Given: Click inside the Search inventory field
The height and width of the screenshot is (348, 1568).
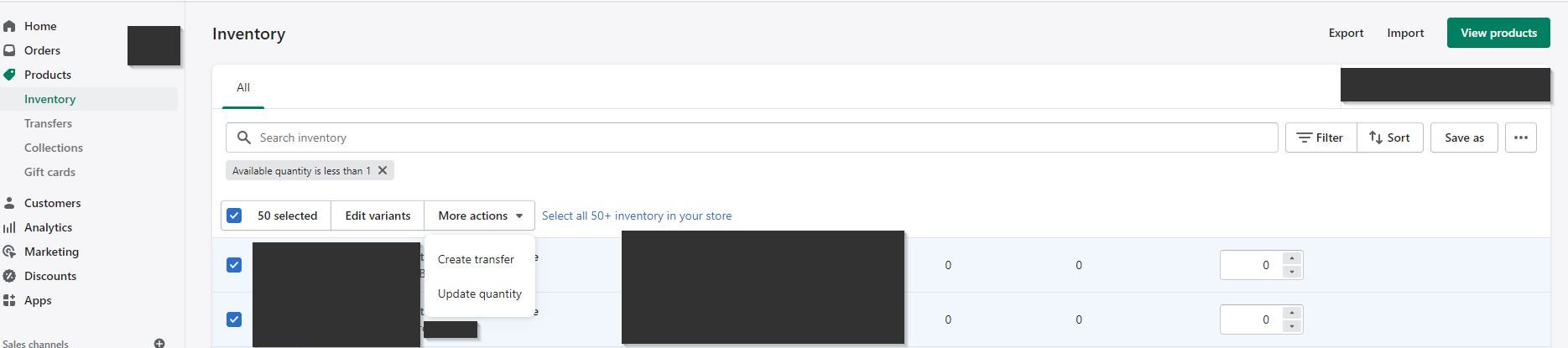Looking at the screenshot, I should point(755,138).
